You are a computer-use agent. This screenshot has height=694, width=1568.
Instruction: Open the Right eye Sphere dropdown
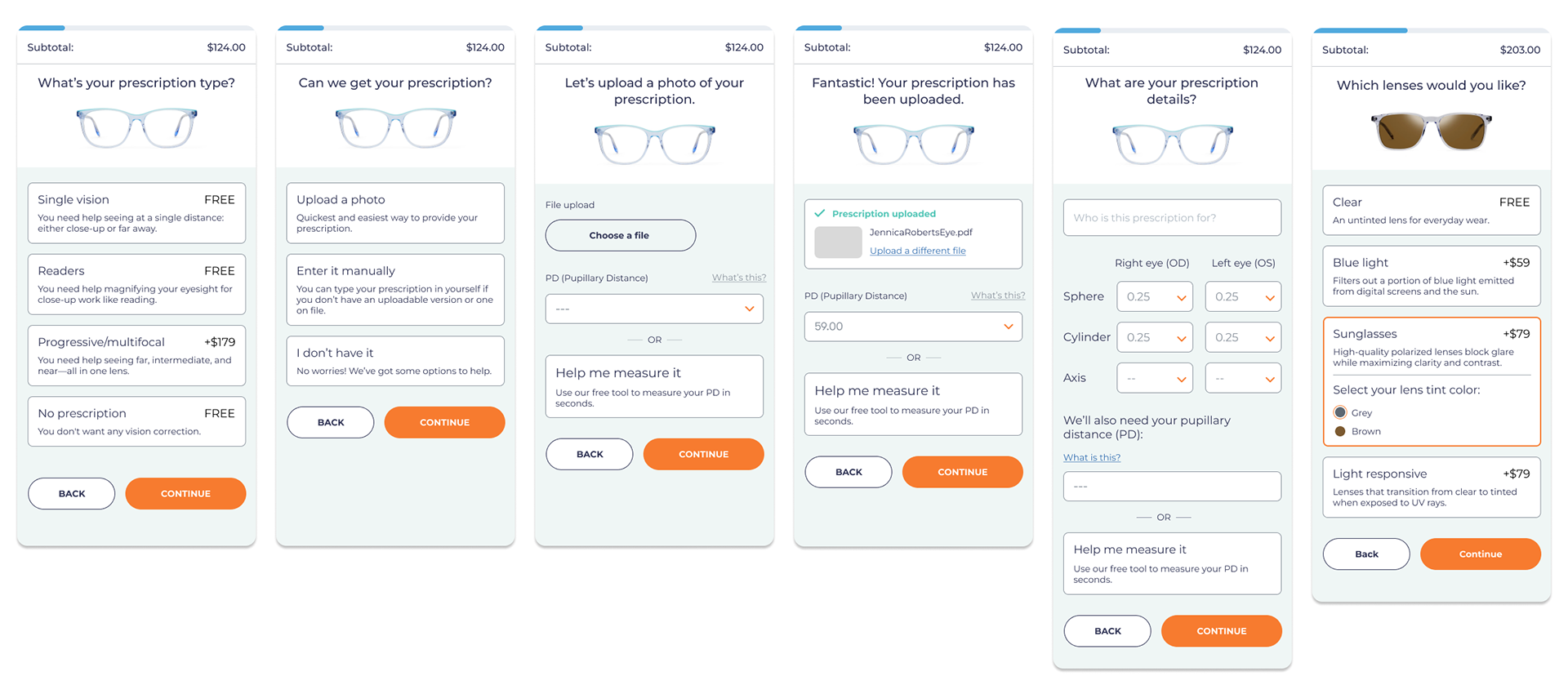(x=1155, y=296)
